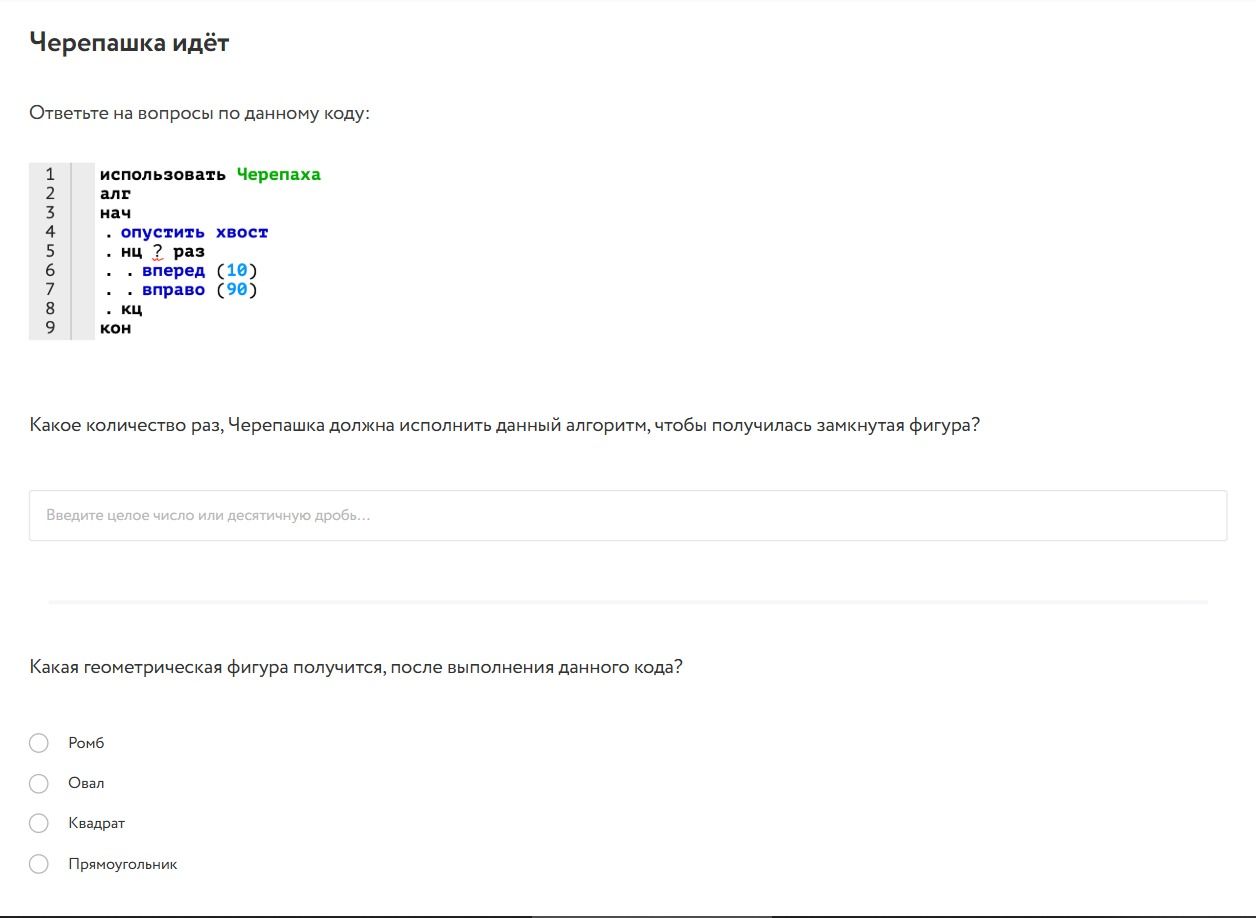This screenshot has height=918, width=1256.
Task: Click the Ответьте на вопросы instruction text
Action: (199, 113)
